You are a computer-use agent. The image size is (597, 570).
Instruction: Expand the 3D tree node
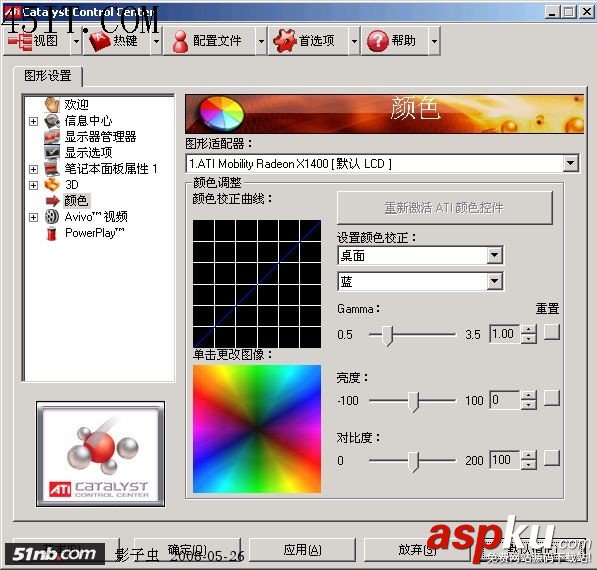(34, 185)
